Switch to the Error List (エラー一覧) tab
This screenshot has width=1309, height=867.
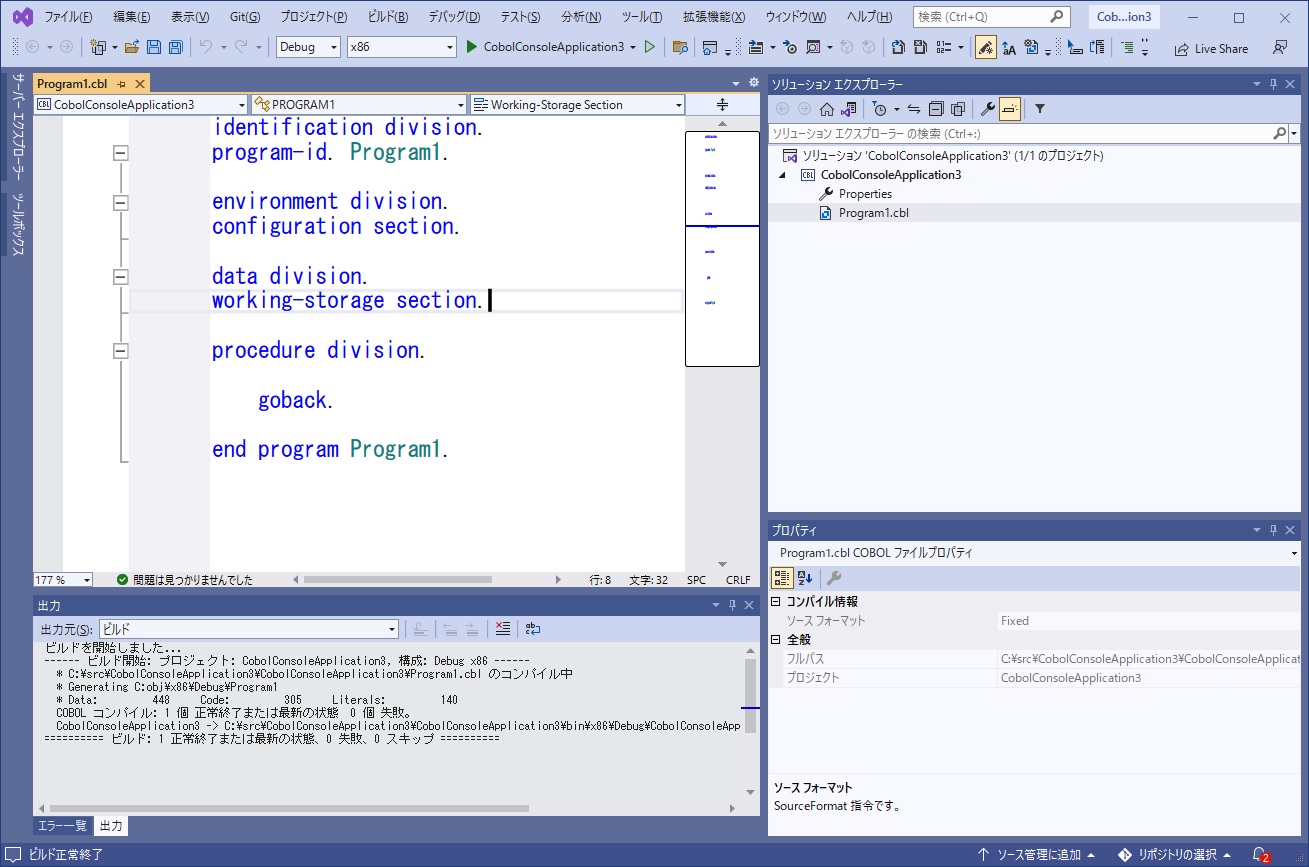pos(62,826)
